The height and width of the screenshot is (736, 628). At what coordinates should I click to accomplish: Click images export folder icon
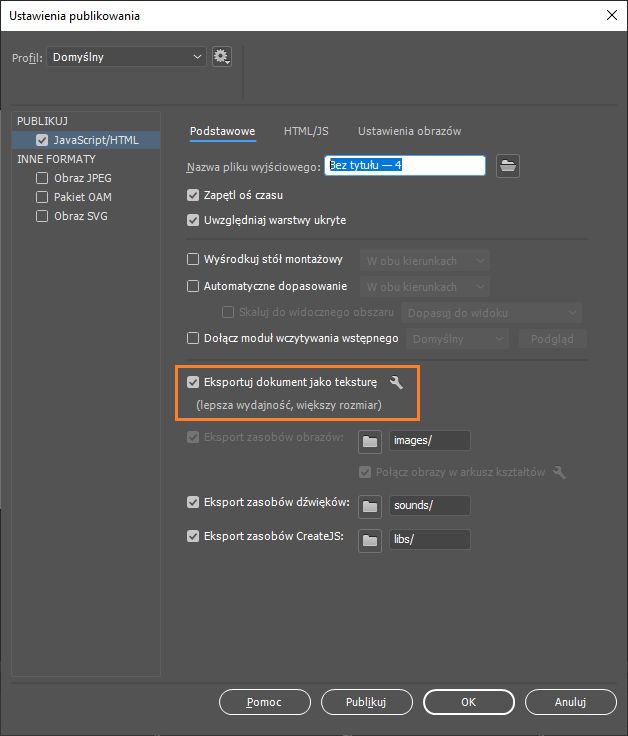(371, 440)
